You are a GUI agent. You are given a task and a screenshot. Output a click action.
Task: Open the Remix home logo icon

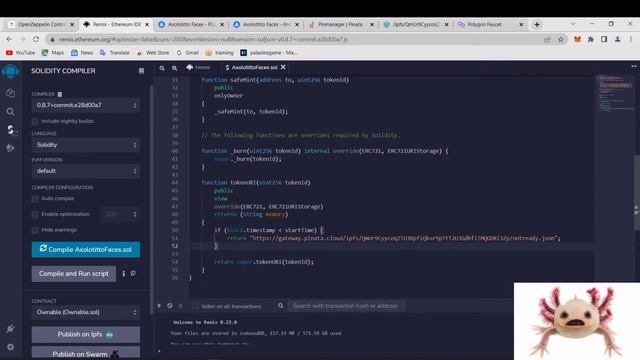tap(10, 71)
